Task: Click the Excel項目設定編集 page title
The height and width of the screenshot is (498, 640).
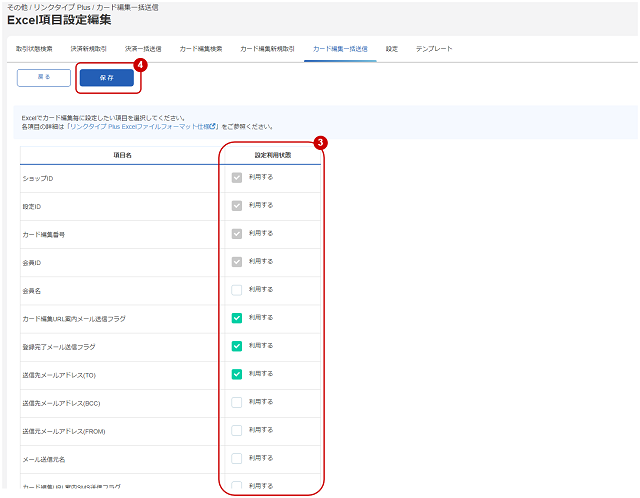Action: coord(59,20)
